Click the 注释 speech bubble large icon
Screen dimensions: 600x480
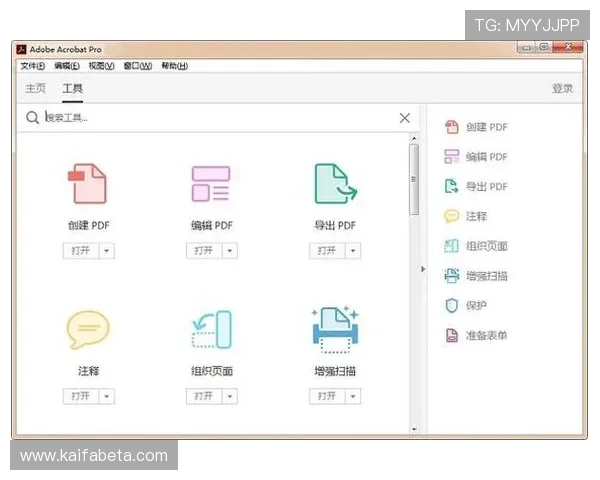click(x=88, y=329)
